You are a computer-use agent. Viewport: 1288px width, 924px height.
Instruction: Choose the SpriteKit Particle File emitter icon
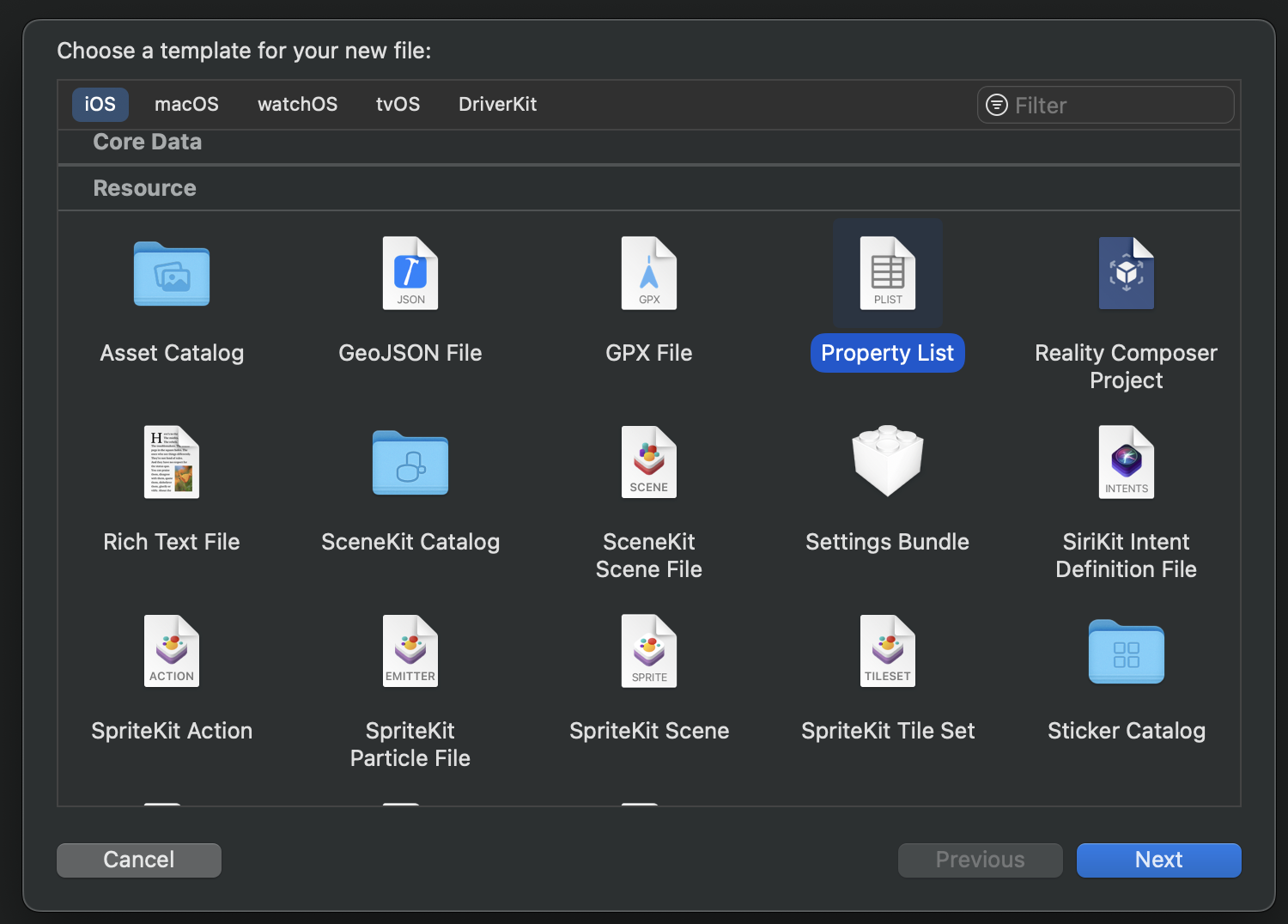tap(410, 651)
